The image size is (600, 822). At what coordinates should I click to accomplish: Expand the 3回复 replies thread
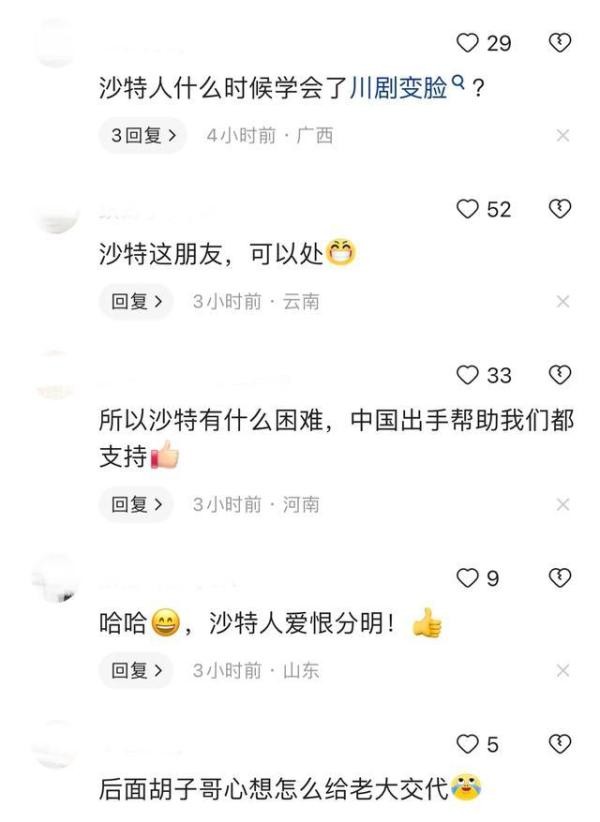[x=143, y=136]
